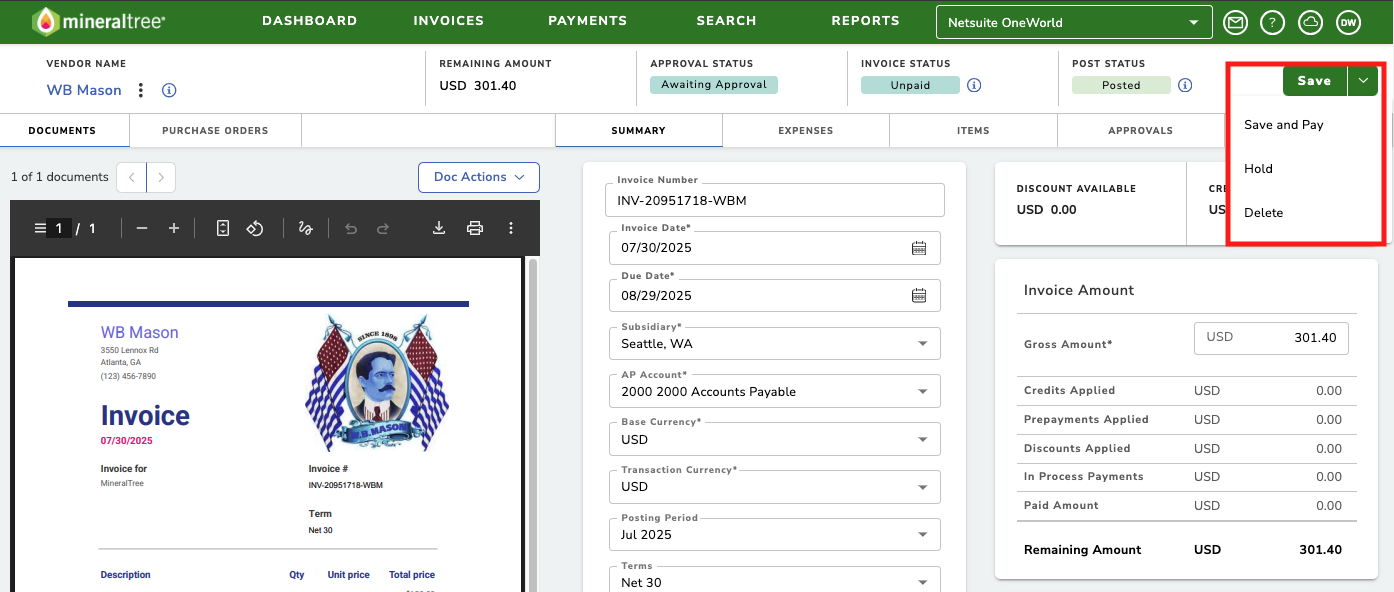Switch to DOCUMENTS tab
The width and height of the screenshot is (1394, 592).
pyautogui.click(x=62, y=131)
